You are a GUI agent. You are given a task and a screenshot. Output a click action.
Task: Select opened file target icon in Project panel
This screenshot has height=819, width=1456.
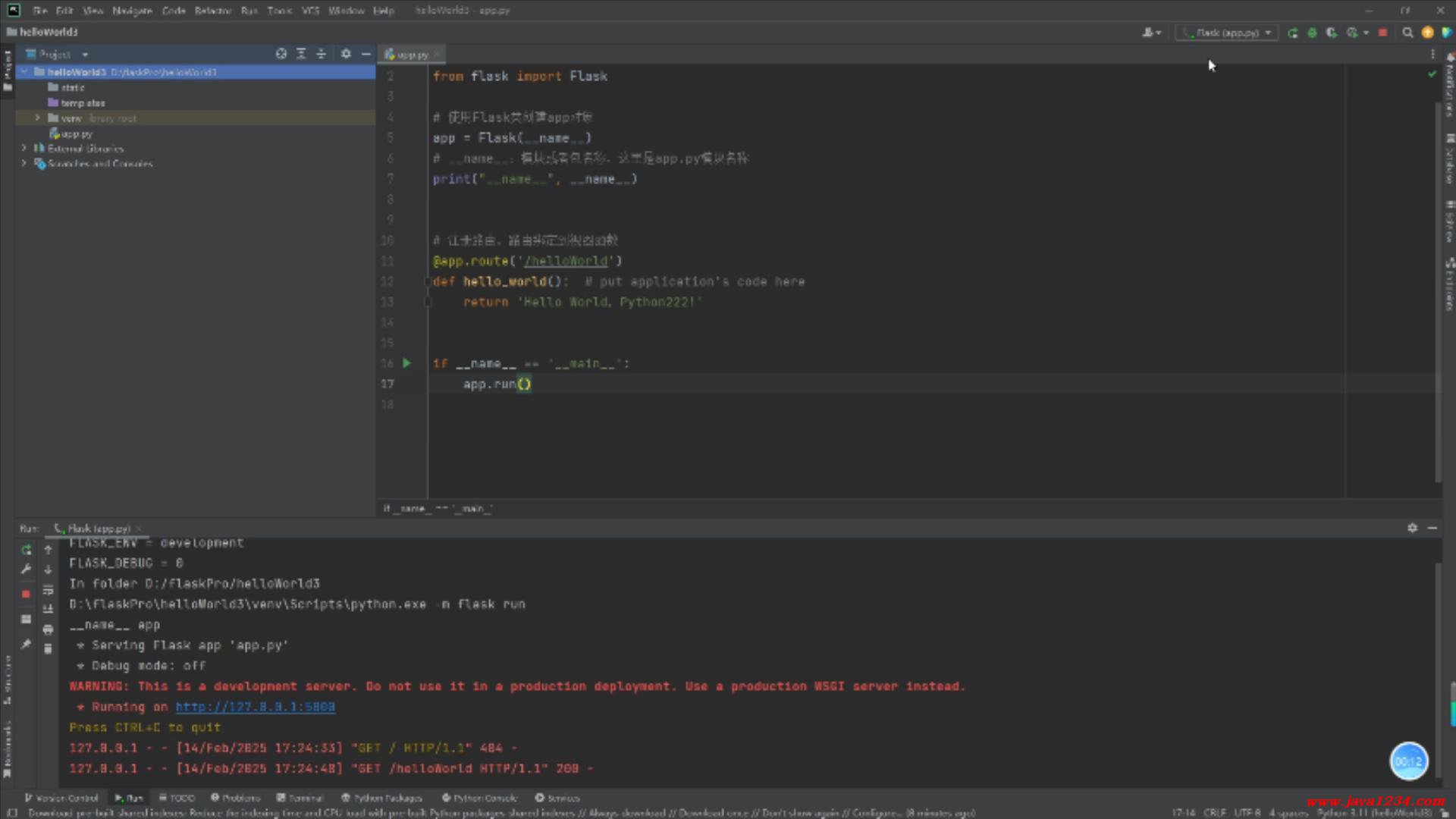tap(281, 54)
